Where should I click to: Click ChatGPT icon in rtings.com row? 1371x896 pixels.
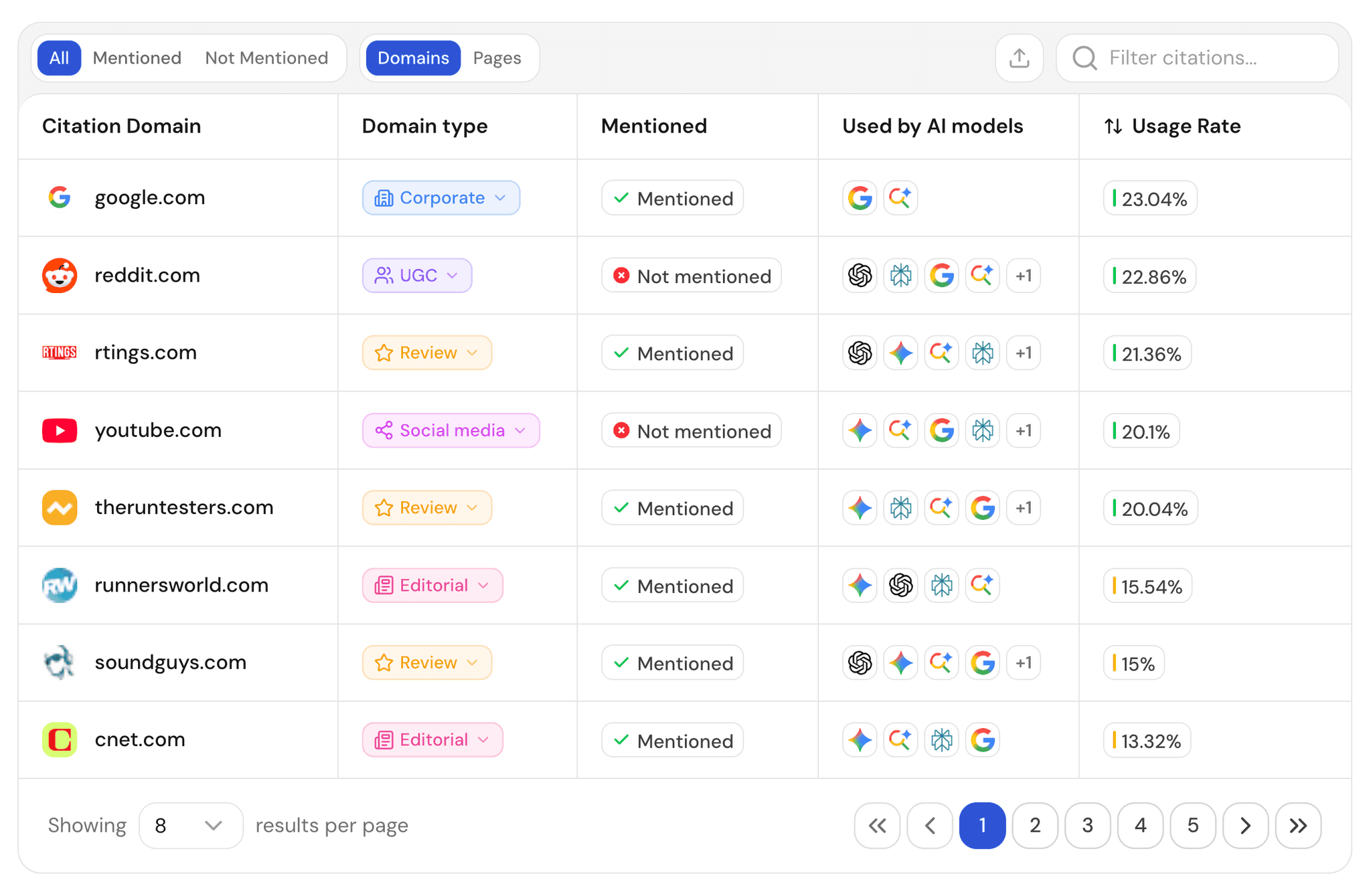tap(860, 353)
